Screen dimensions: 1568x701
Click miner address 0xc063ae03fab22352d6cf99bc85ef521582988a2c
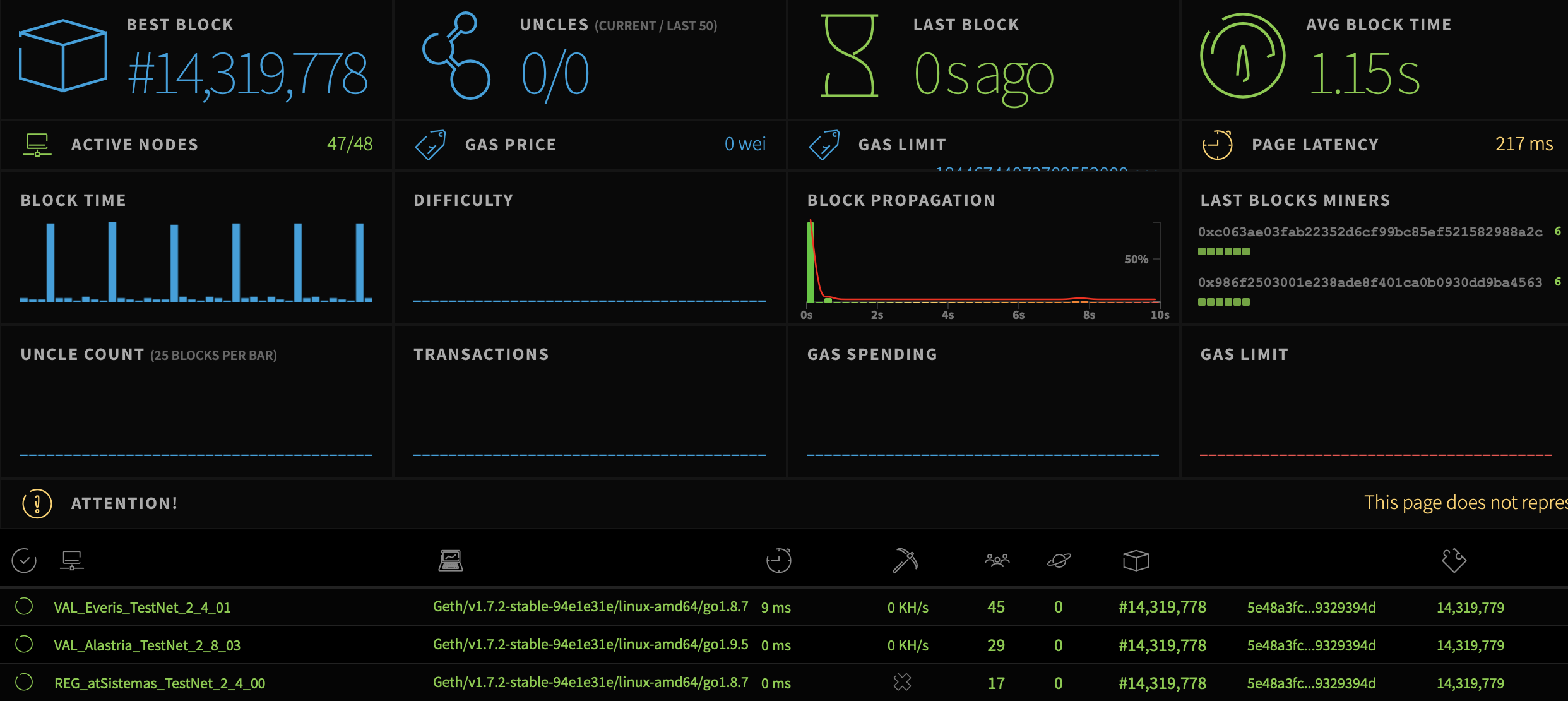point(1370,232)
